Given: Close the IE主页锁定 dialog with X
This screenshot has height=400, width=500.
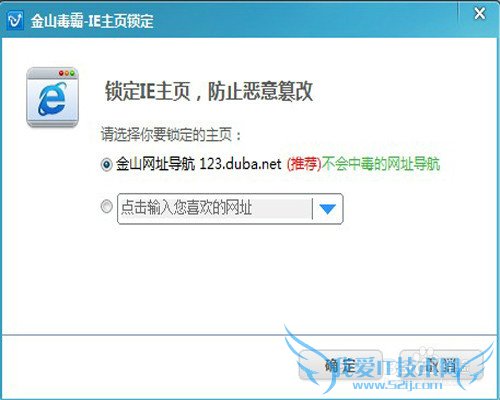Looking at the screenshot, I should click(480, 14).
